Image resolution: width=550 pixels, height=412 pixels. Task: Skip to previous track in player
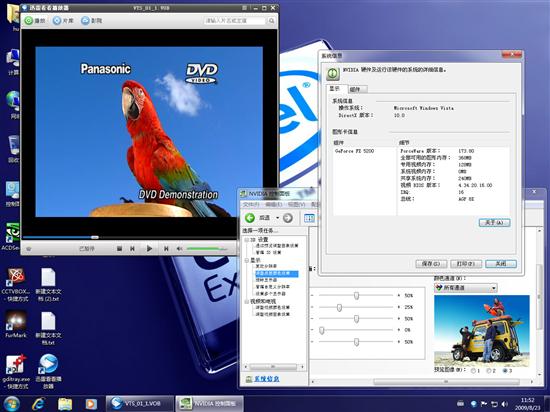tap(132, 249)
